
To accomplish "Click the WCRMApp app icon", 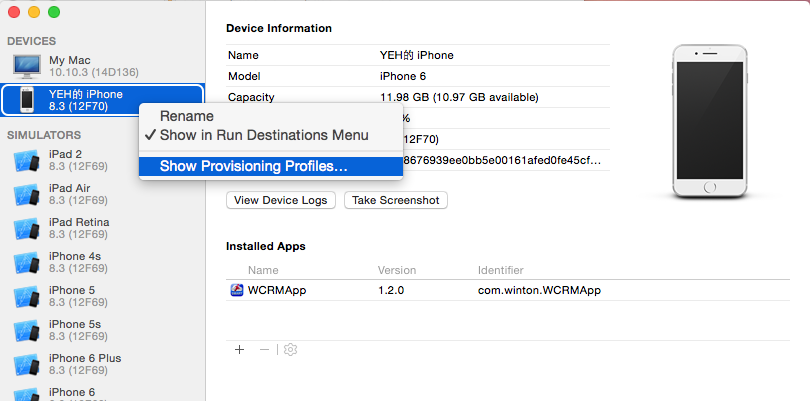I will tap(237, 290).
